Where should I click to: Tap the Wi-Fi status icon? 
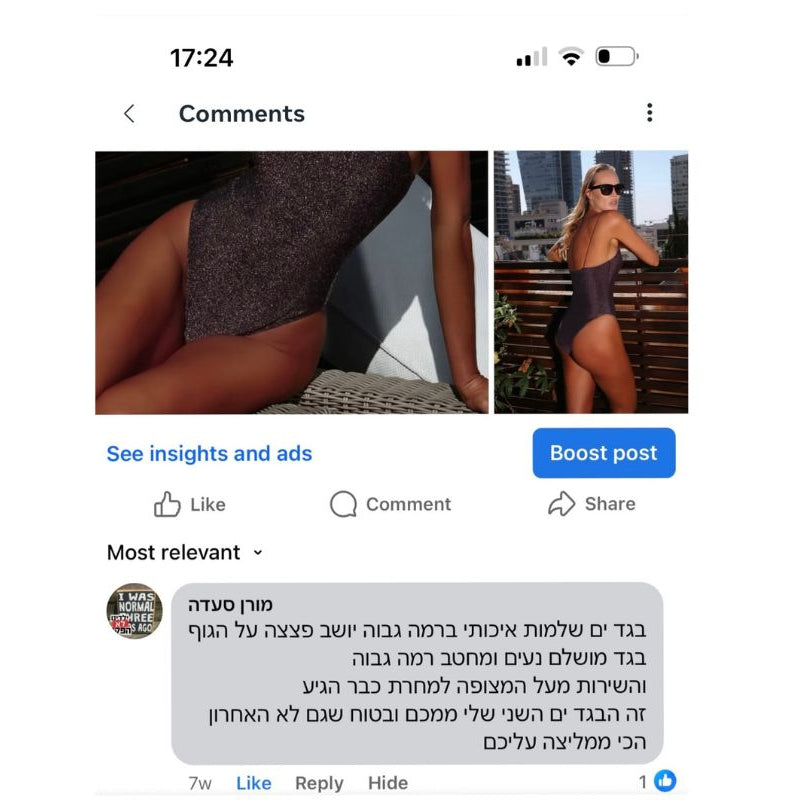coord(571,56)
